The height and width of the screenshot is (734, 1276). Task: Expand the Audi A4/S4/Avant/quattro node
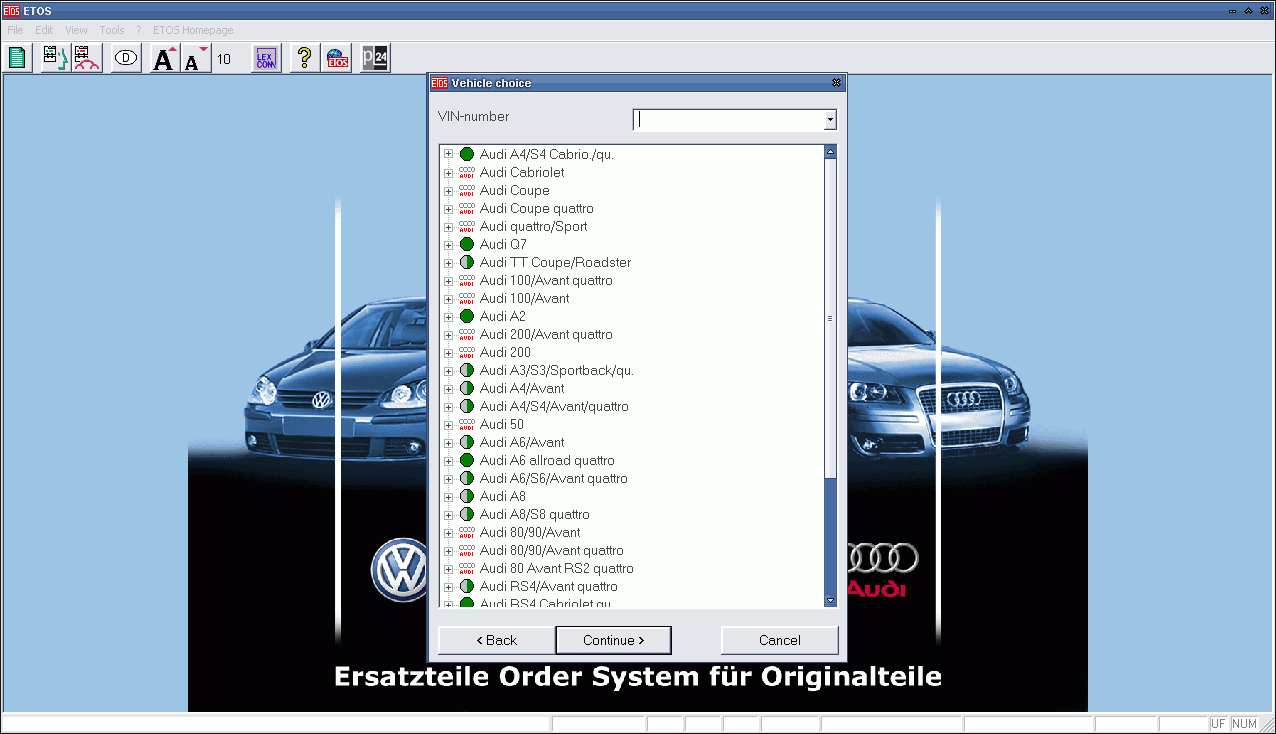coord(449,407)
